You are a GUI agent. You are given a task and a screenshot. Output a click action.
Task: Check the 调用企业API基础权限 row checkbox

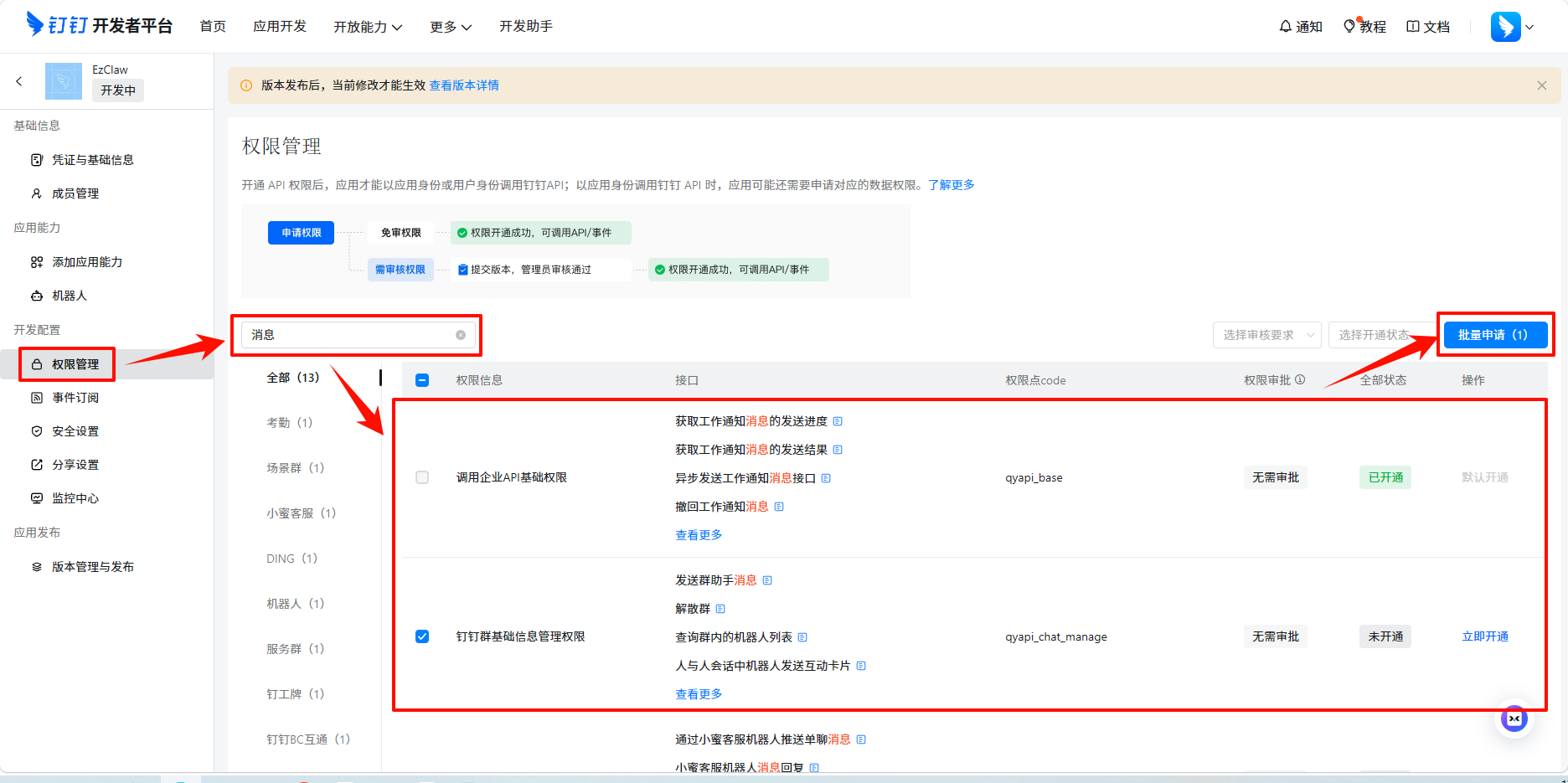click(422, 477)
